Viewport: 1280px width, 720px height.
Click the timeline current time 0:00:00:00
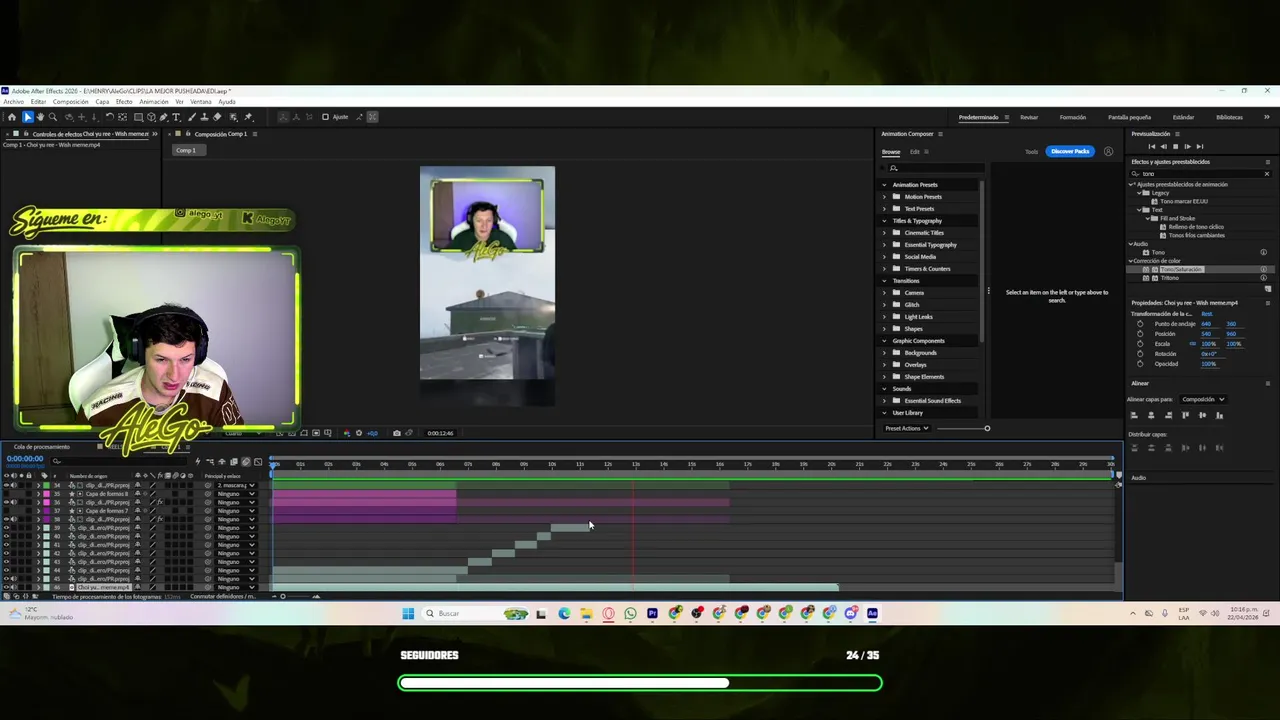(25, 459)
